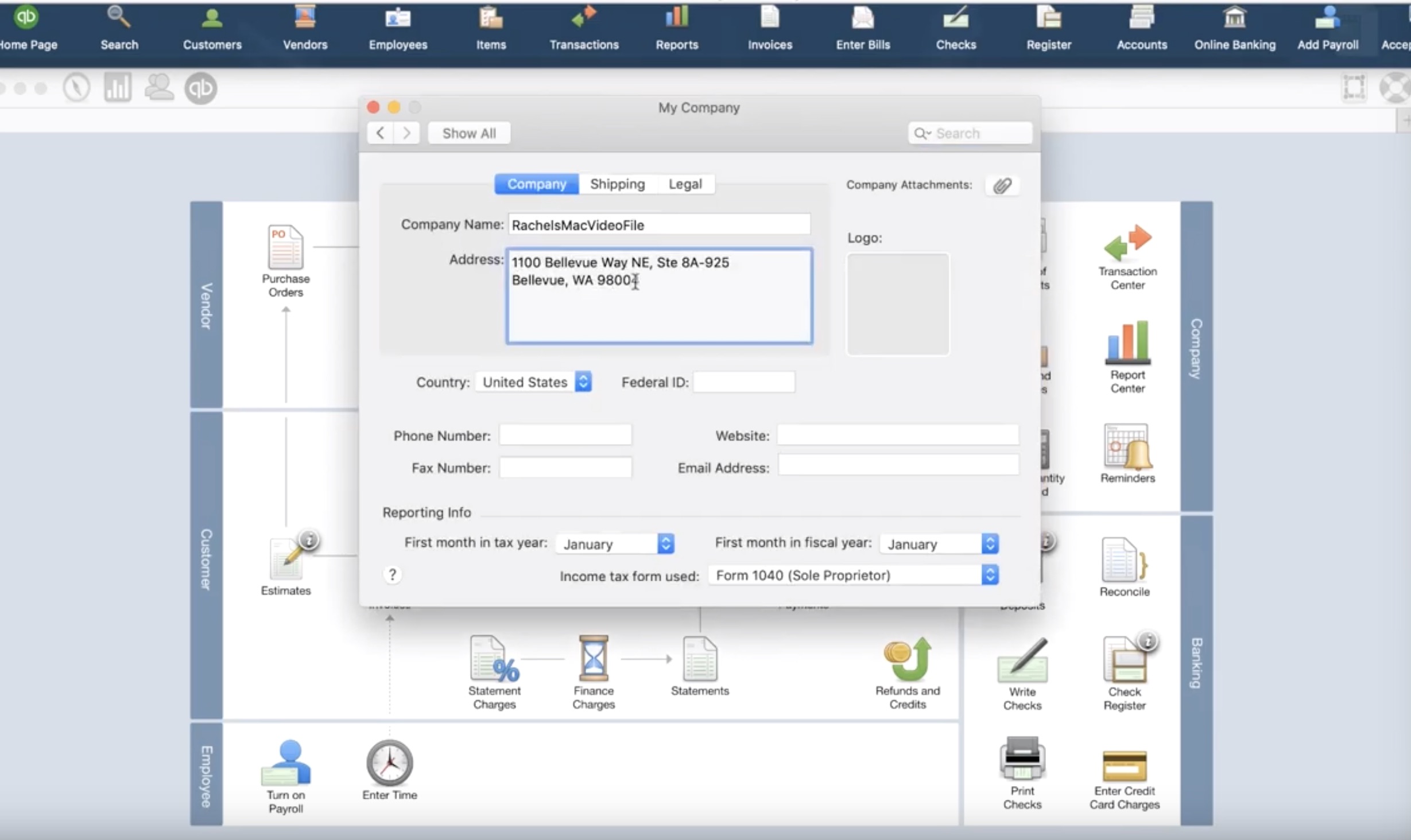Screen dimensions: 1411x840
Task: Open Transactions from the toolbar
Action: (584, 27)
